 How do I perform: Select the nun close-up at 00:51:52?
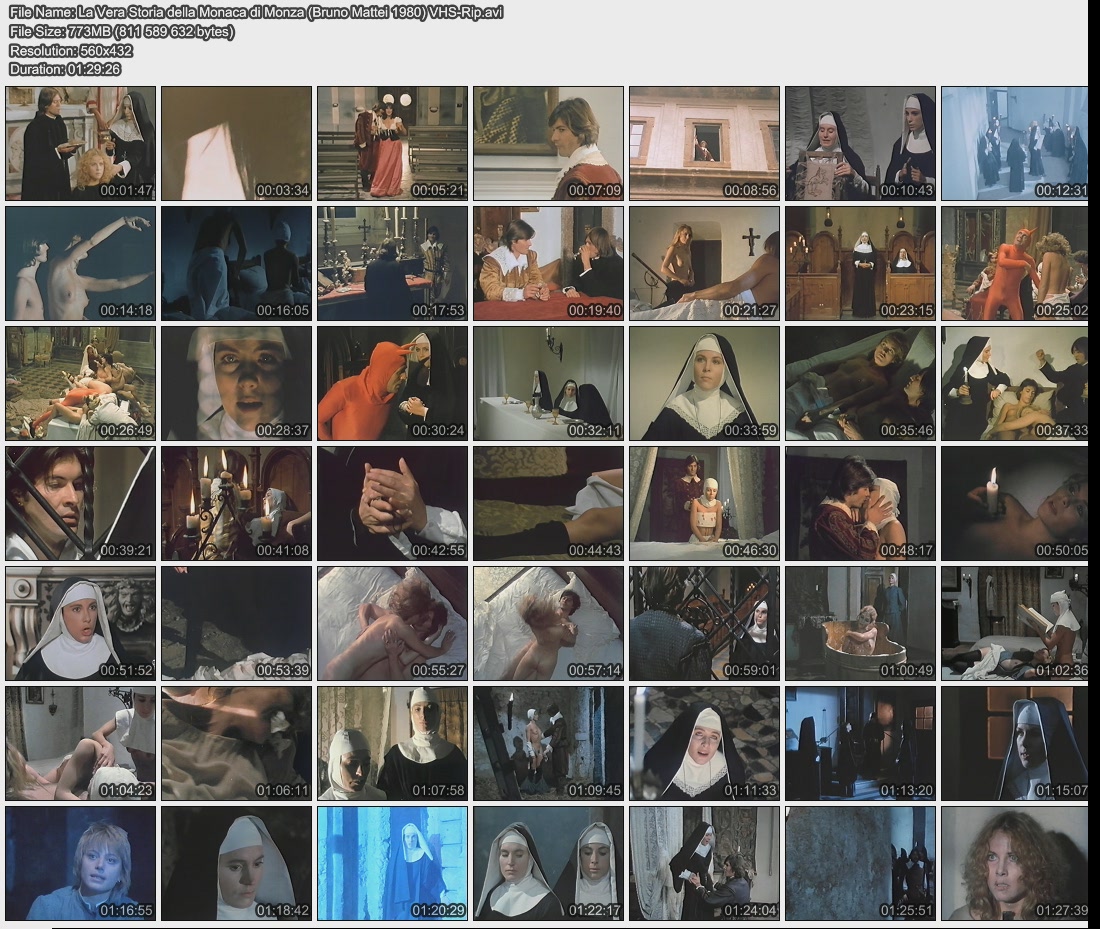pos(81,623)
